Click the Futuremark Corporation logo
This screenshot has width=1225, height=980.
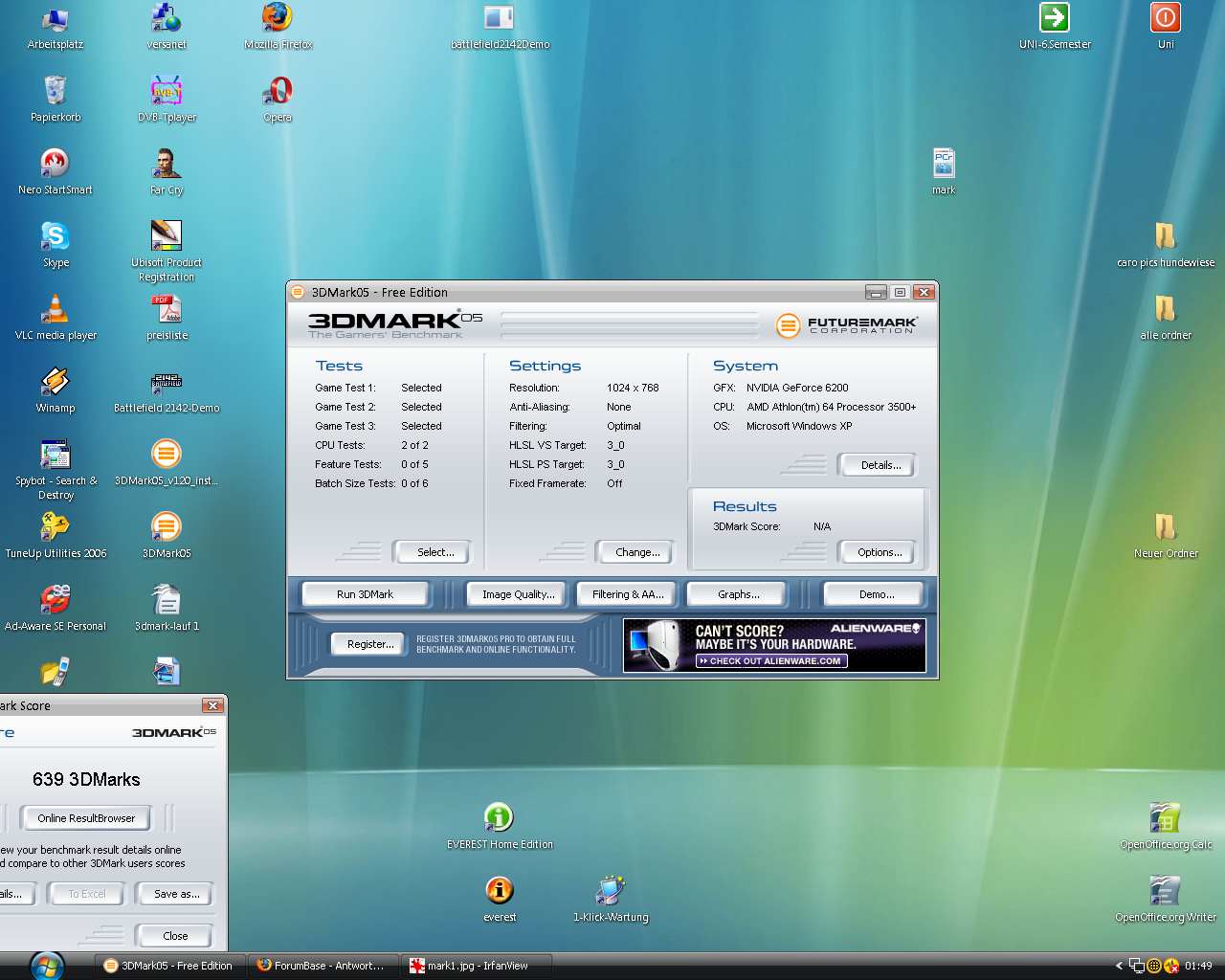(847, 325)
